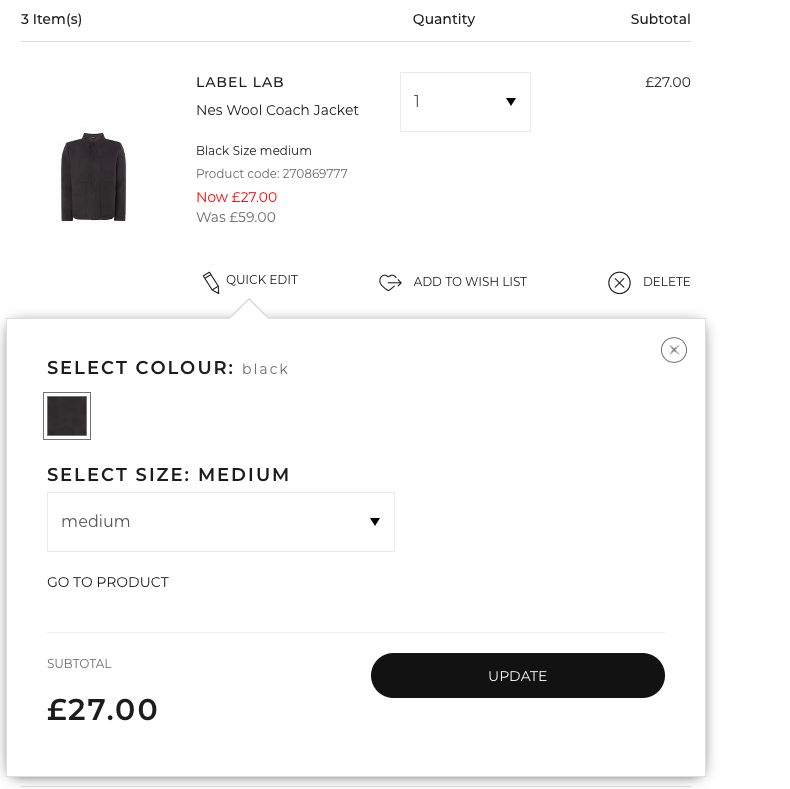Open the quantity dropdown

(465, 102)
